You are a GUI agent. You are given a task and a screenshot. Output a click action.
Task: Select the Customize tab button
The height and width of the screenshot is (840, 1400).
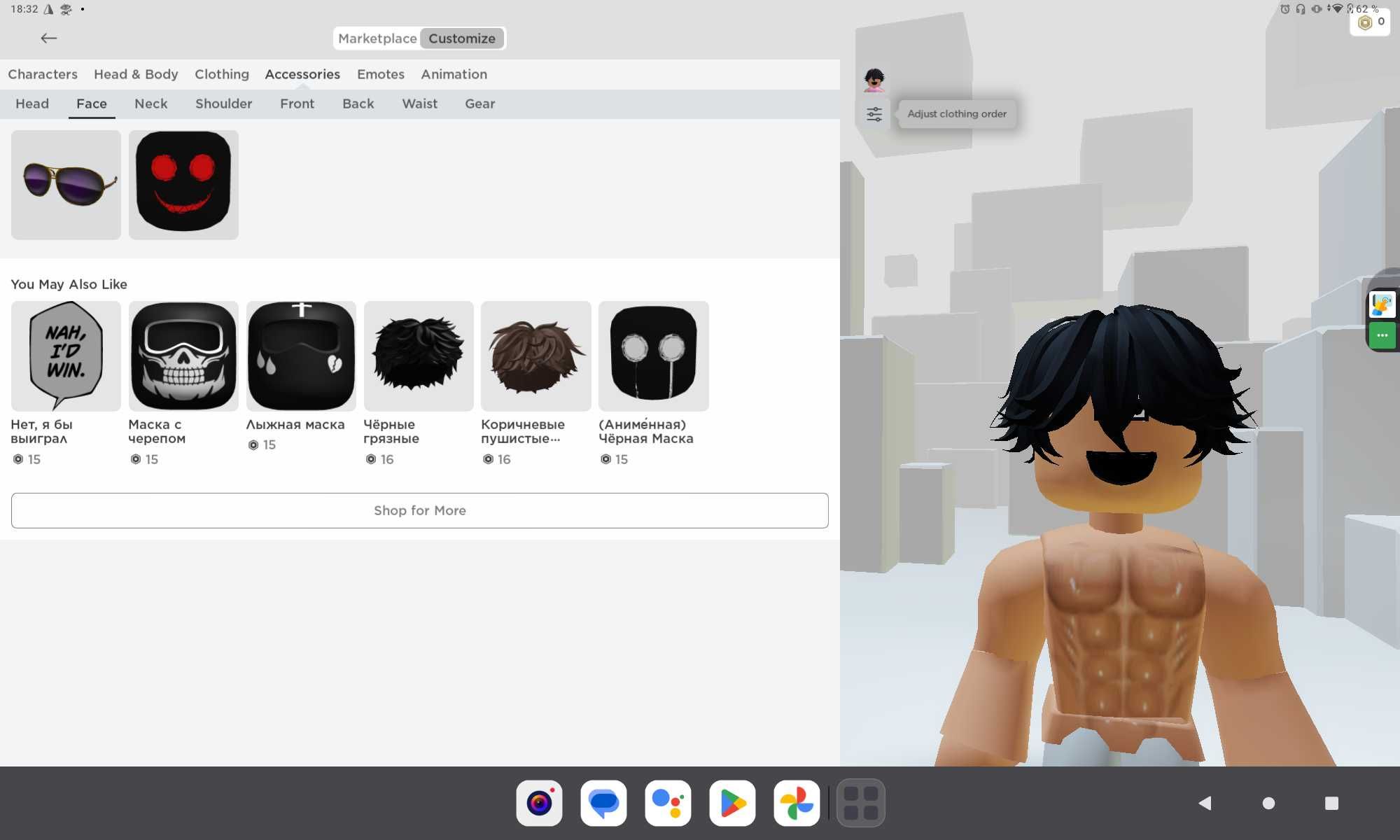click(462, 38)
